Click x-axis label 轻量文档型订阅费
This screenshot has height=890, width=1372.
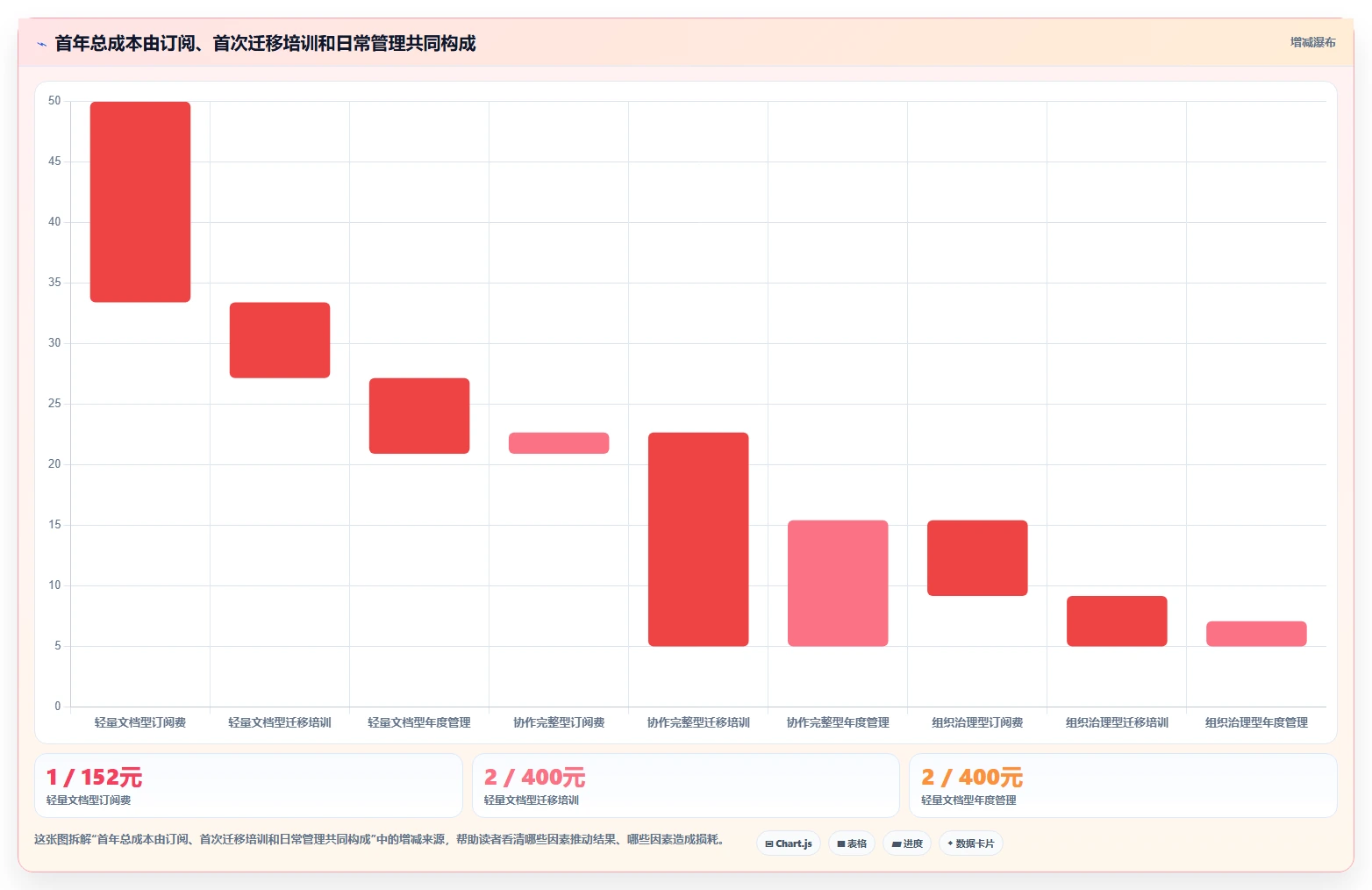140,722
